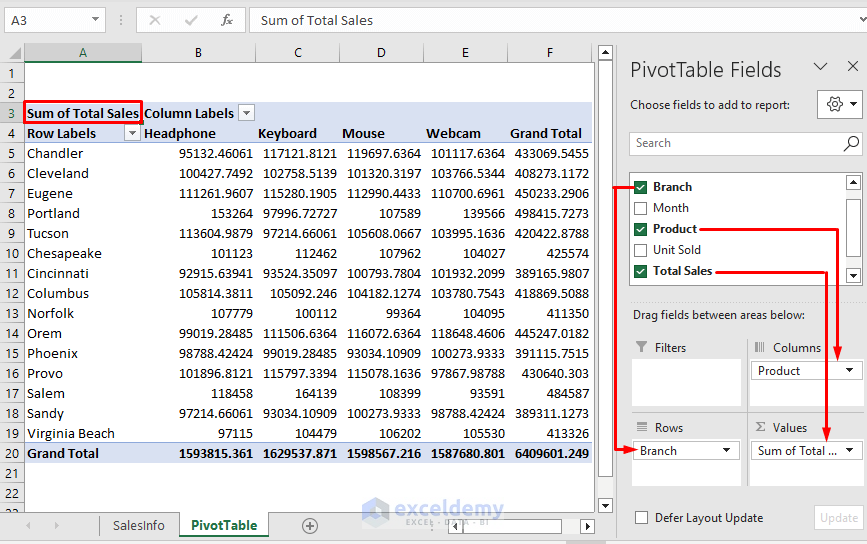Uncheck the Branch field checkbox

640,187
